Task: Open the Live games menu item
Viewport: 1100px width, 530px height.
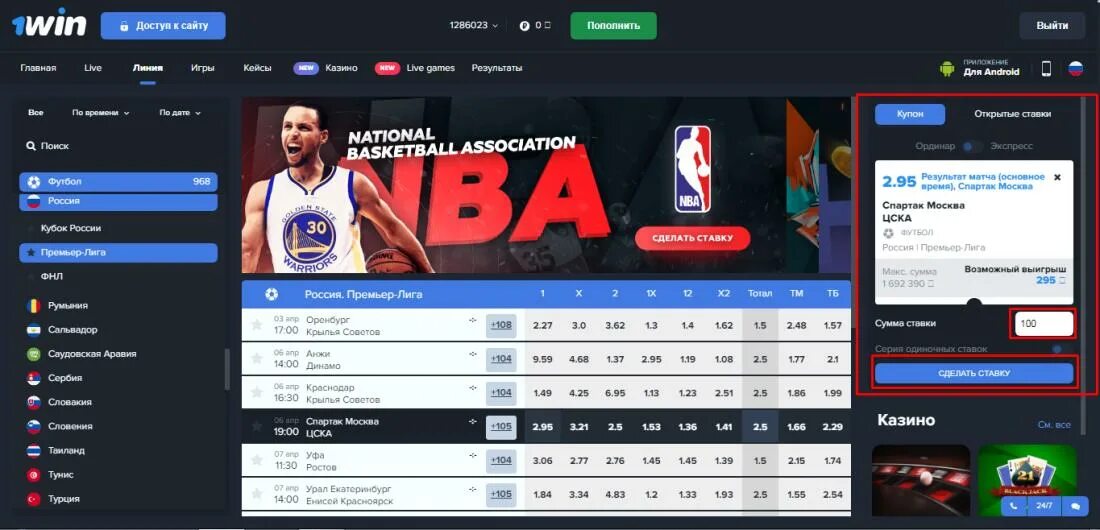Action: click(431, 68)
